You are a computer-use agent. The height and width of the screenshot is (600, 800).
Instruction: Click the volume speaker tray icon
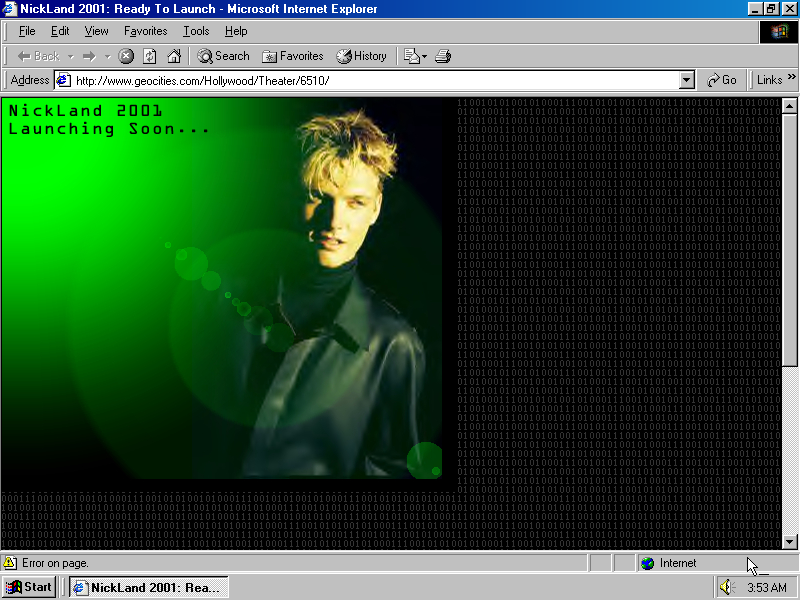(726, 587)
